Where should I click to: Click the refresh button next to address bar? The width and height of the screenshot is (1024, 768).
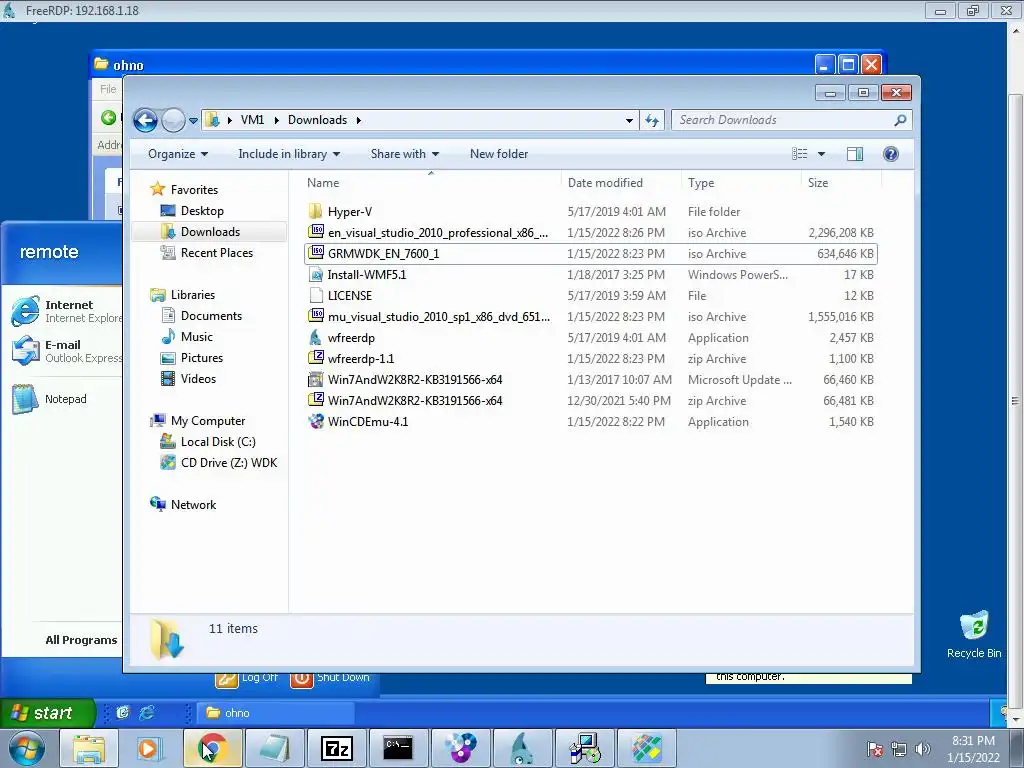652,120
